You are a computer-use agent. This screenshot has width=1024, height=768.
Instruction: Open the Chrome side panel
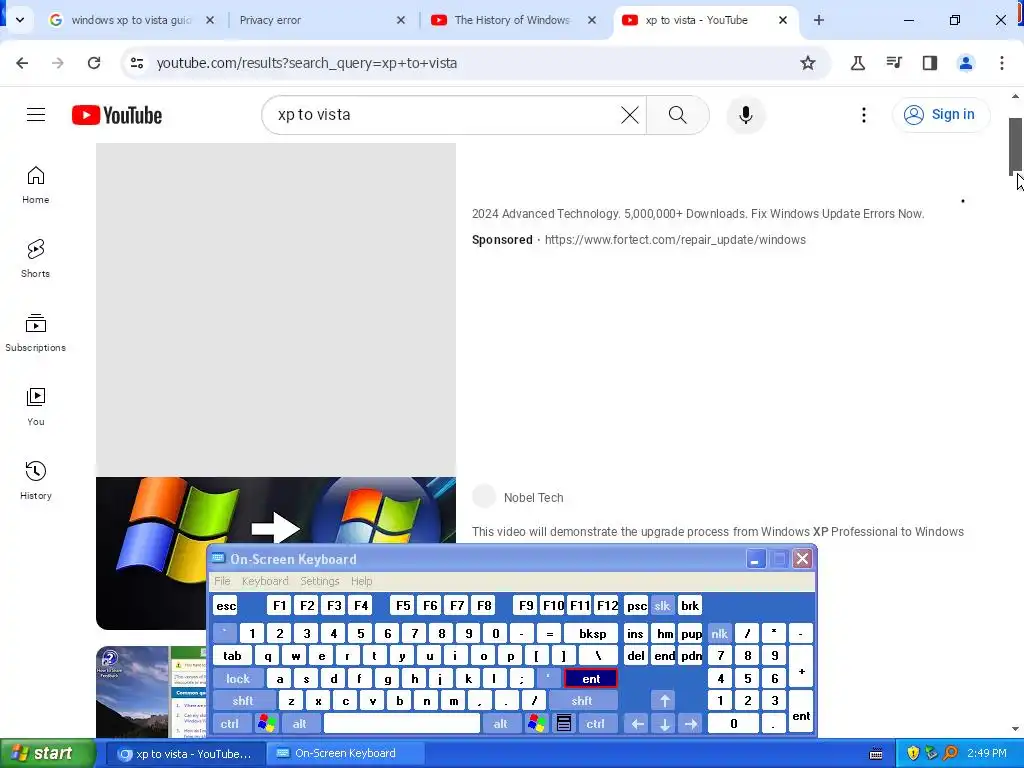coord(929,63)
